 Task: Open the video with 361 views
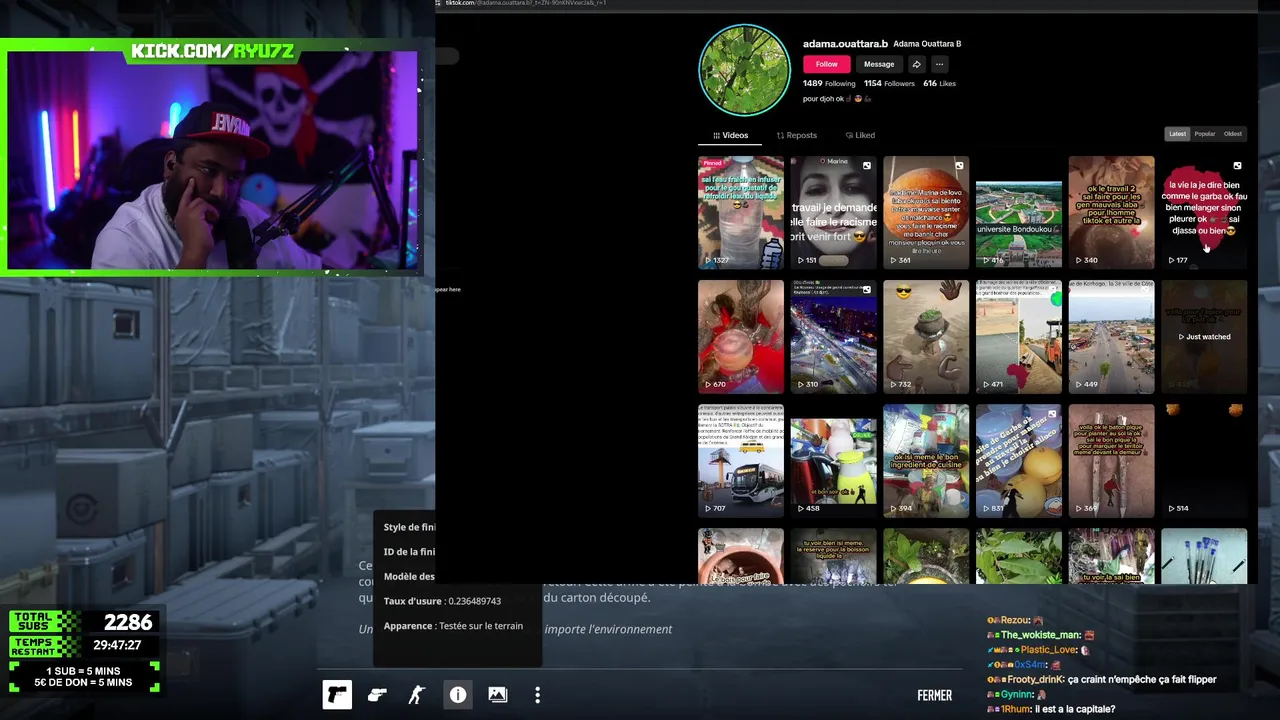926,212
